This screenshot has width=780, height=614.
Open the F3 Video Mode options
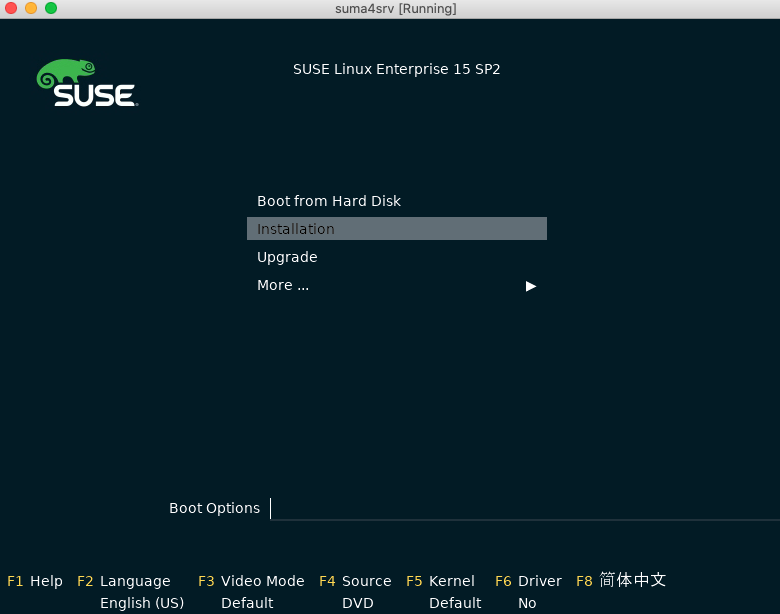click(x=251, y=581)
